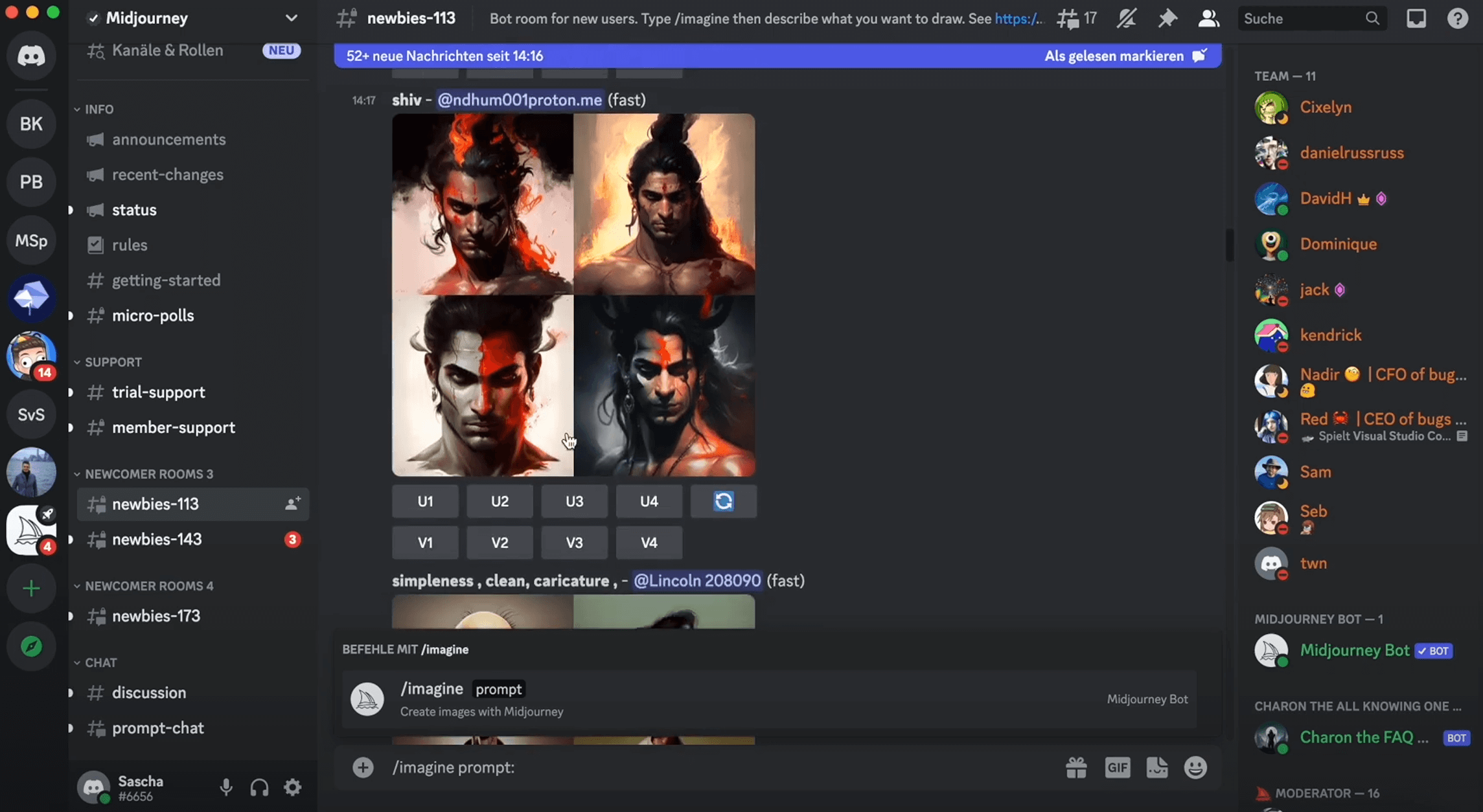The height and width of the screenshot is (812, 1483).
Task: Click @Lincoln 208090 mention
Action: pyautogui.click(x=697, y=581)
